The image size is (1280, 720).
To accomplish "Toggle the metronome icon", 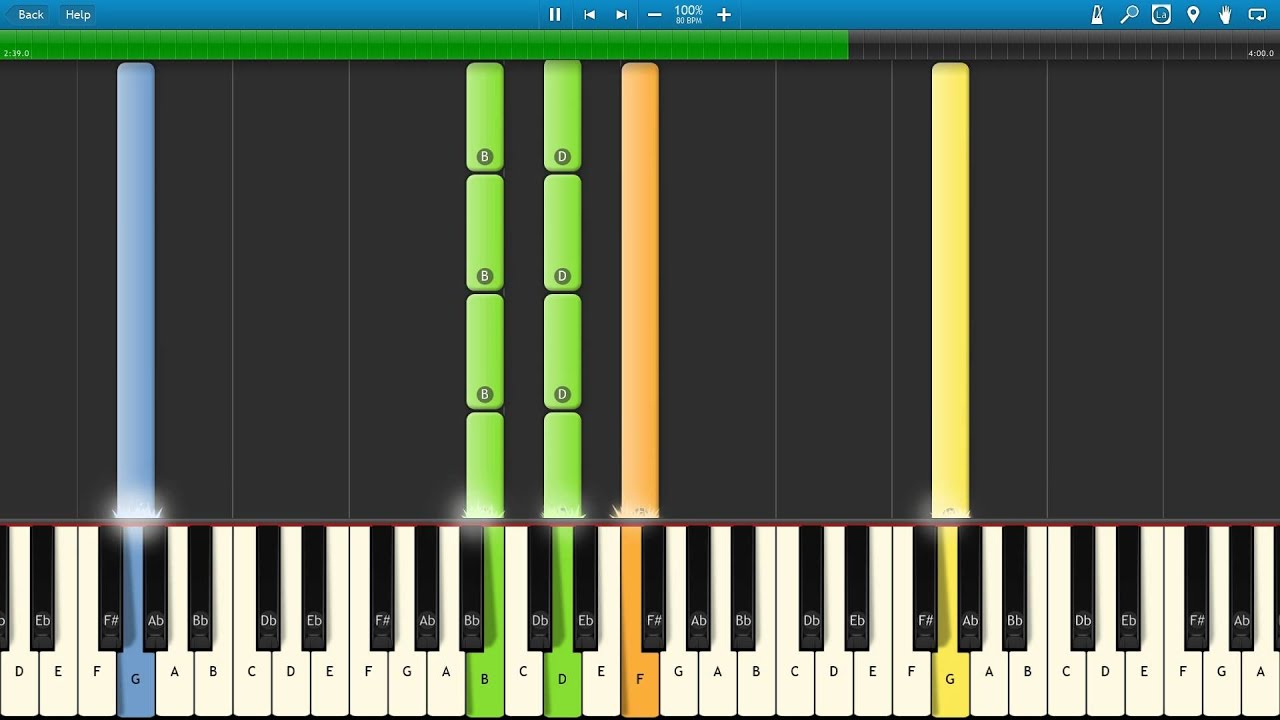I will tap(1097, 14).
